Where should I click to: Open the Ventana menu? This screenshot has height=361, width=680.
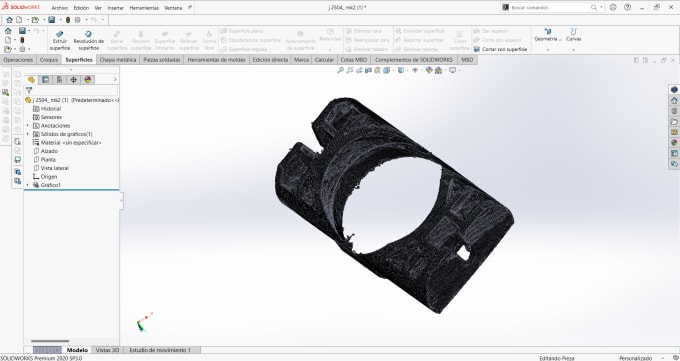tap(173, 8)
